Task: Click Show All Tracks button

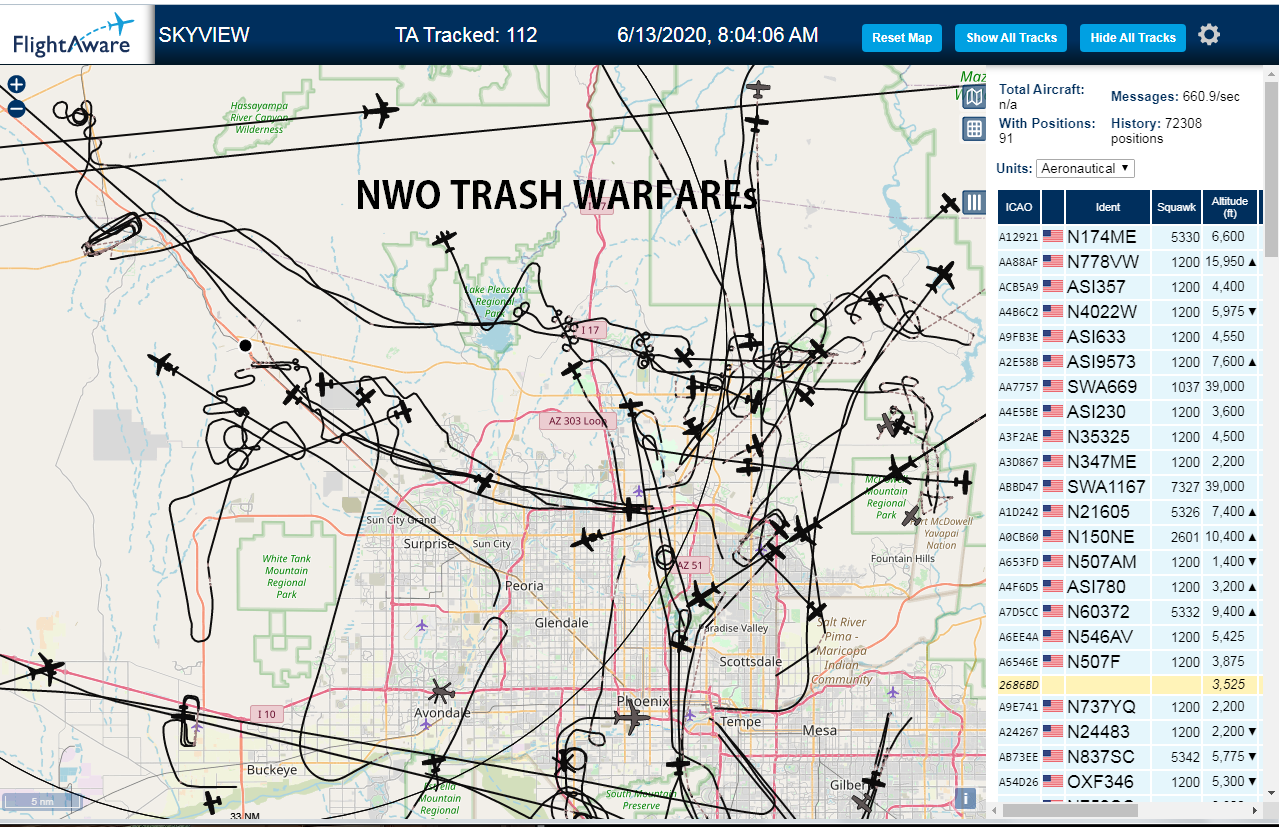Action: [1011, 38]
